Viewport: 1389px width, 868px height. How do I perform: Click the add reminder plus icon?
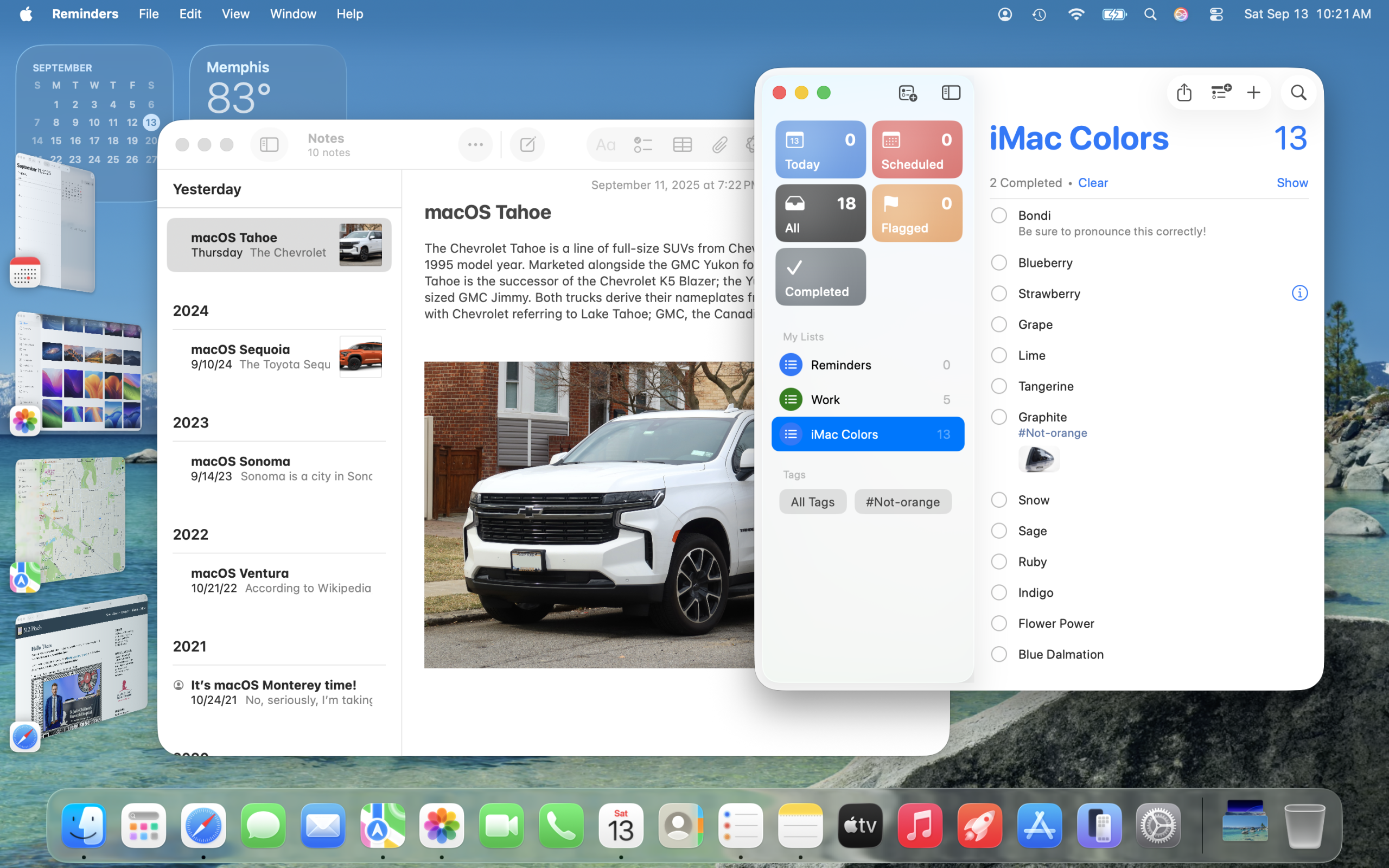1253,92
